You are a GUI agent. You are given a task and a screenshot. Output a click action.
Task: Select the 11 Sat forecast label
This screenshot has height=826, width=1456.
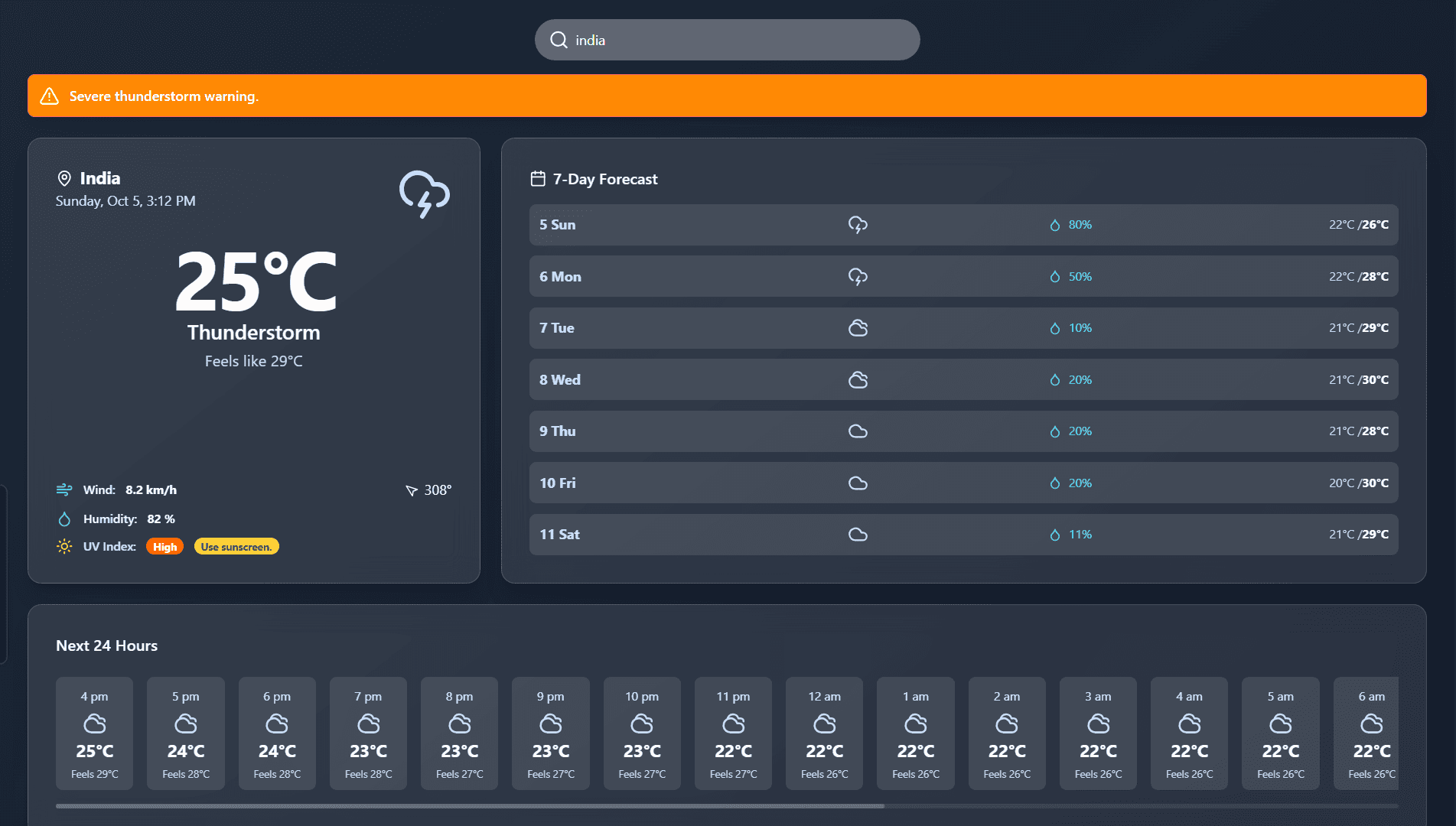click(560, 535)
